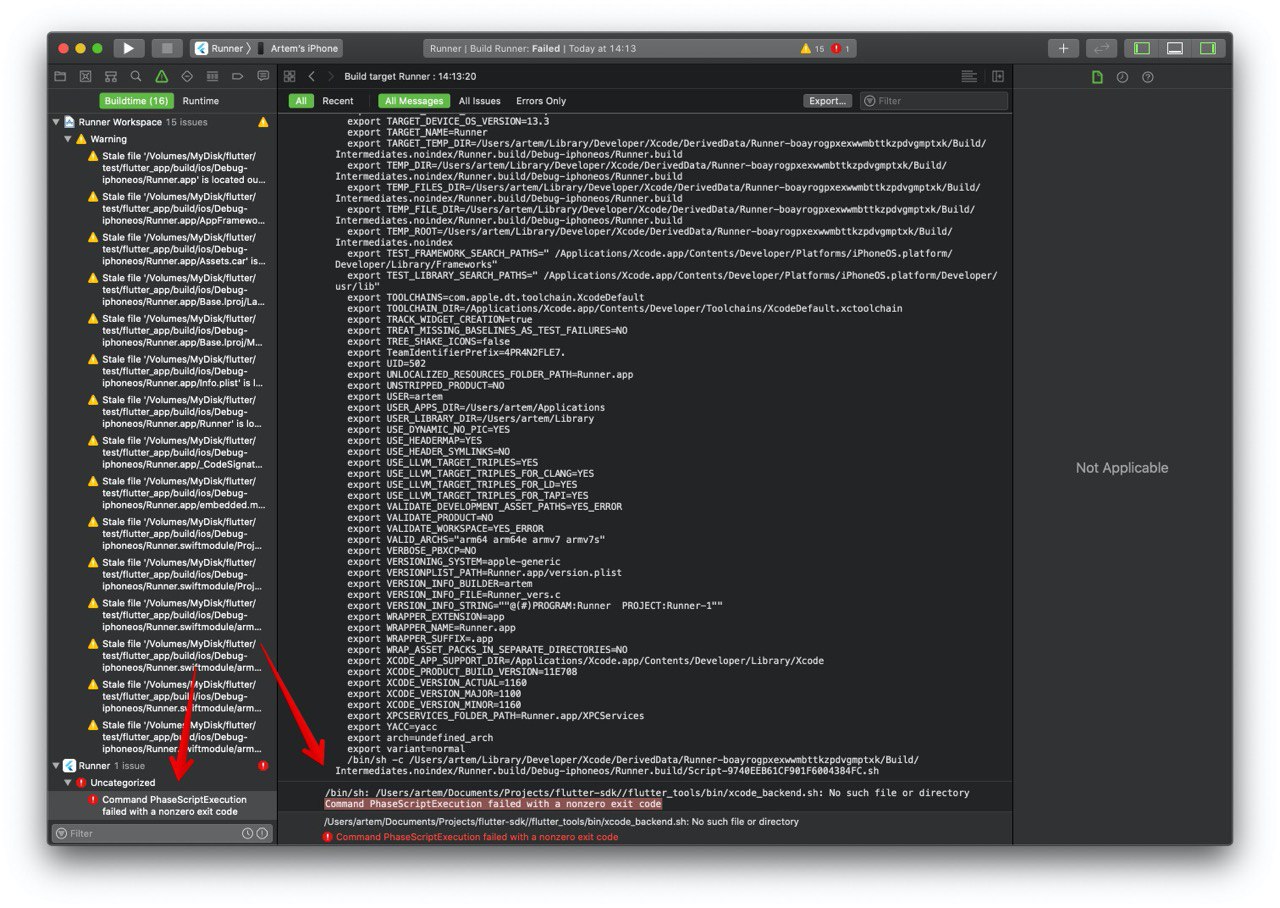This screenshot has height=908, width=1280.
Task: Click the Add Editor on right icon
Action: 997,76
